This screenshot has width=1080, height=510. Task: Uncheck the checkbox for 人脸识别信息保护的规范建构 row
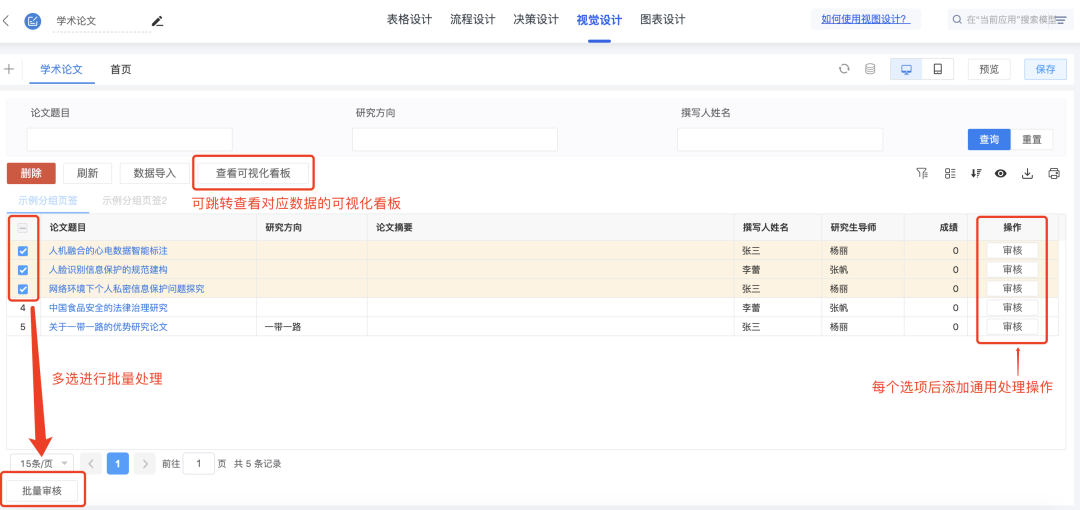point(23,270)
